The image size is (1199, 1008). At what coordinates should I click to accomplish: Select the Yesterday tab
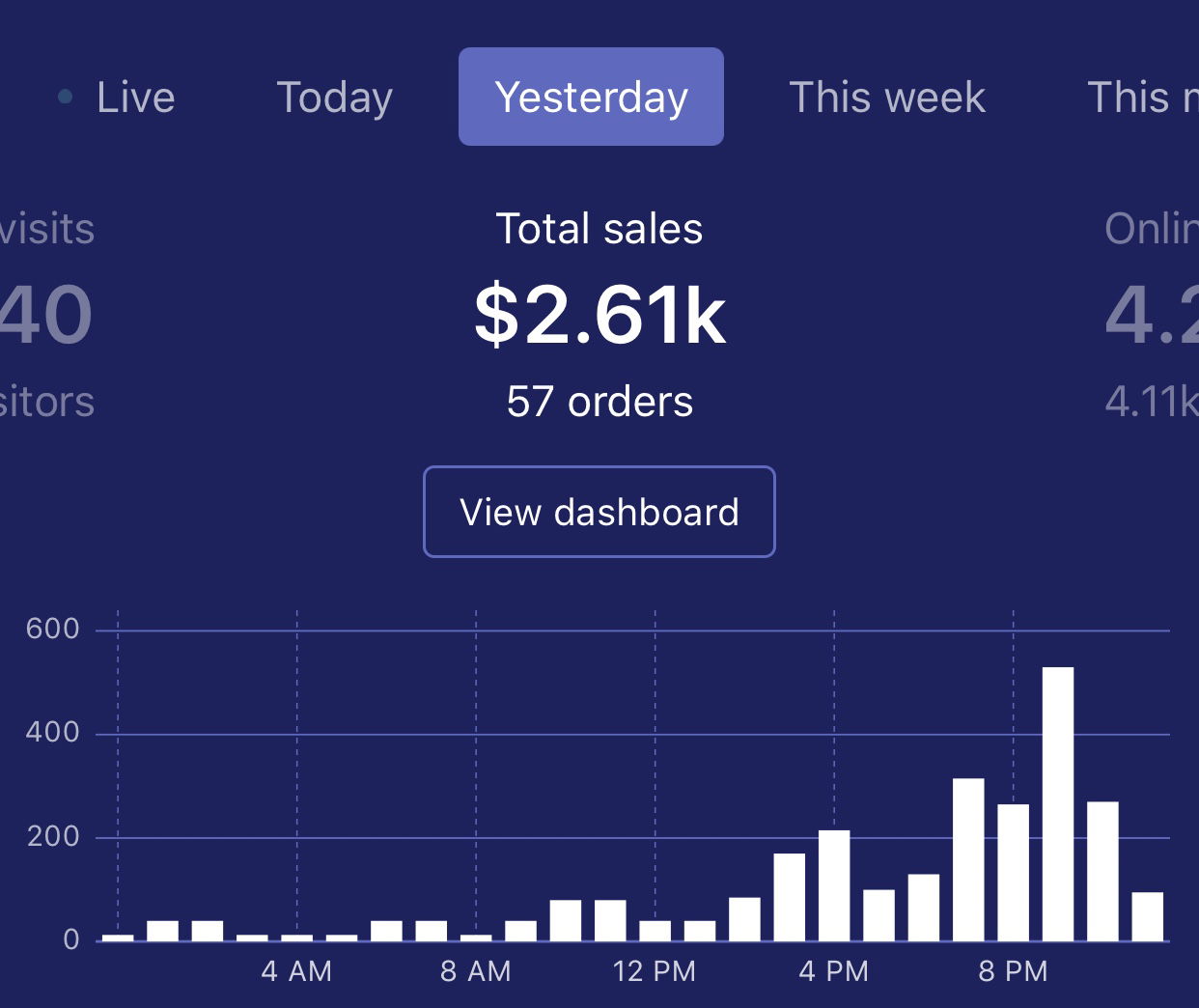[x=591, y=97]
